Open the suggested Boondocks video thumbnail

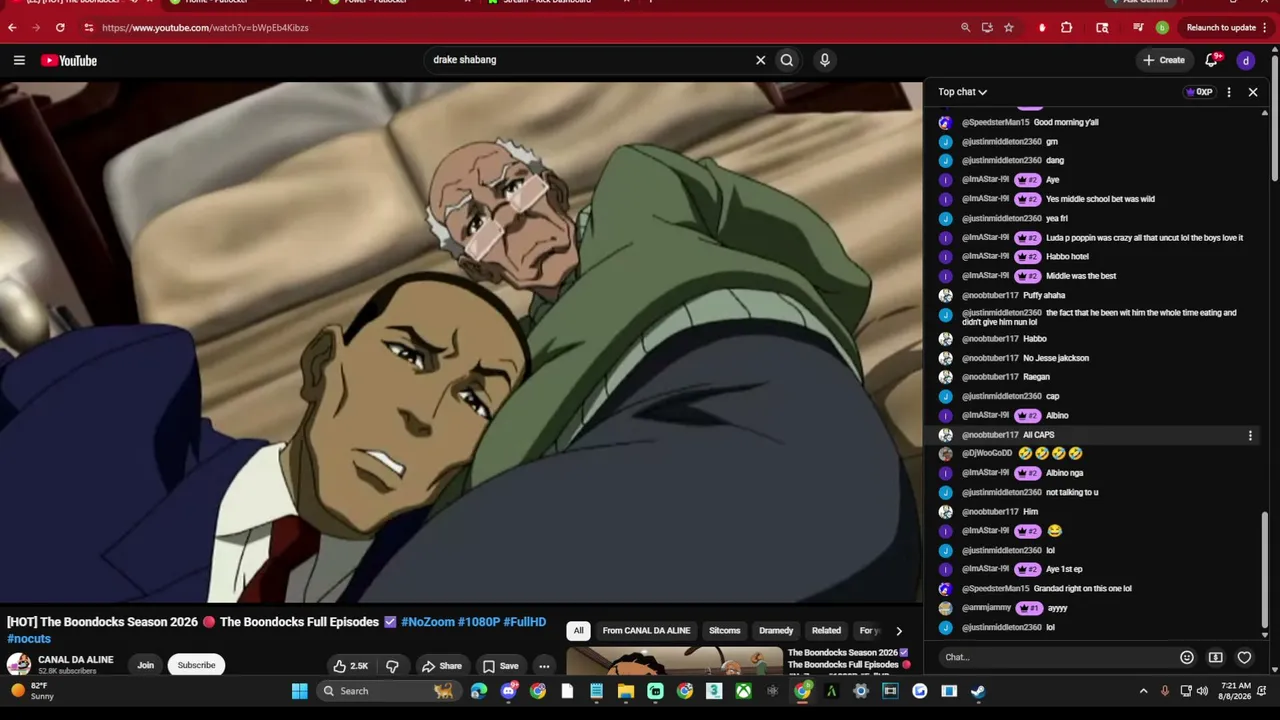coord(675,661)
